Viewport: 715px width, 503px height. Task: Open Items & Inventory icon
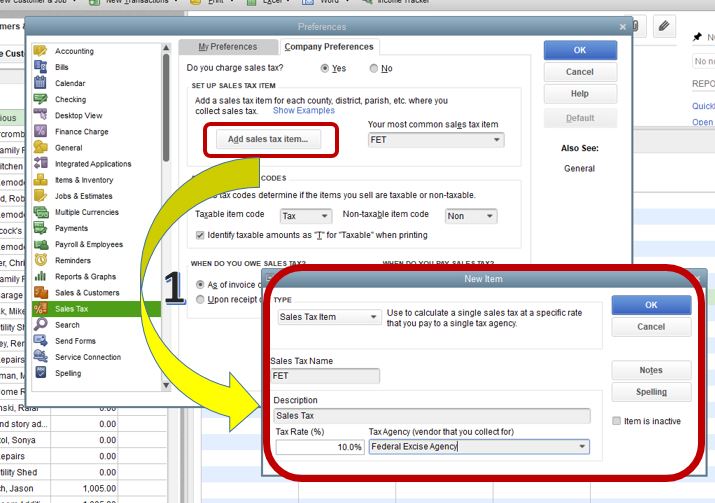pos(40,180)
